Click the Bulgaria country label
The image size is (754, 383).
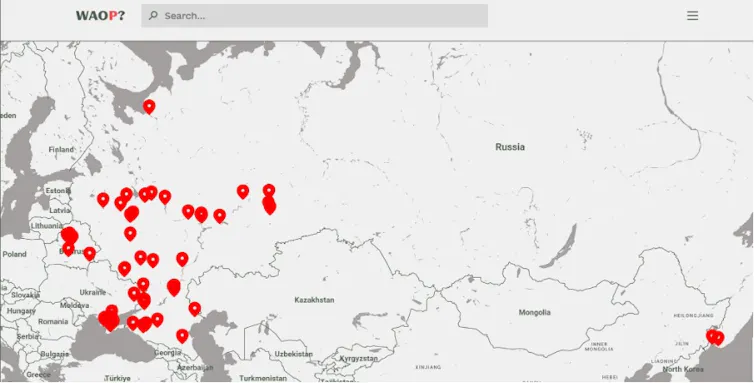click(54, 355)
